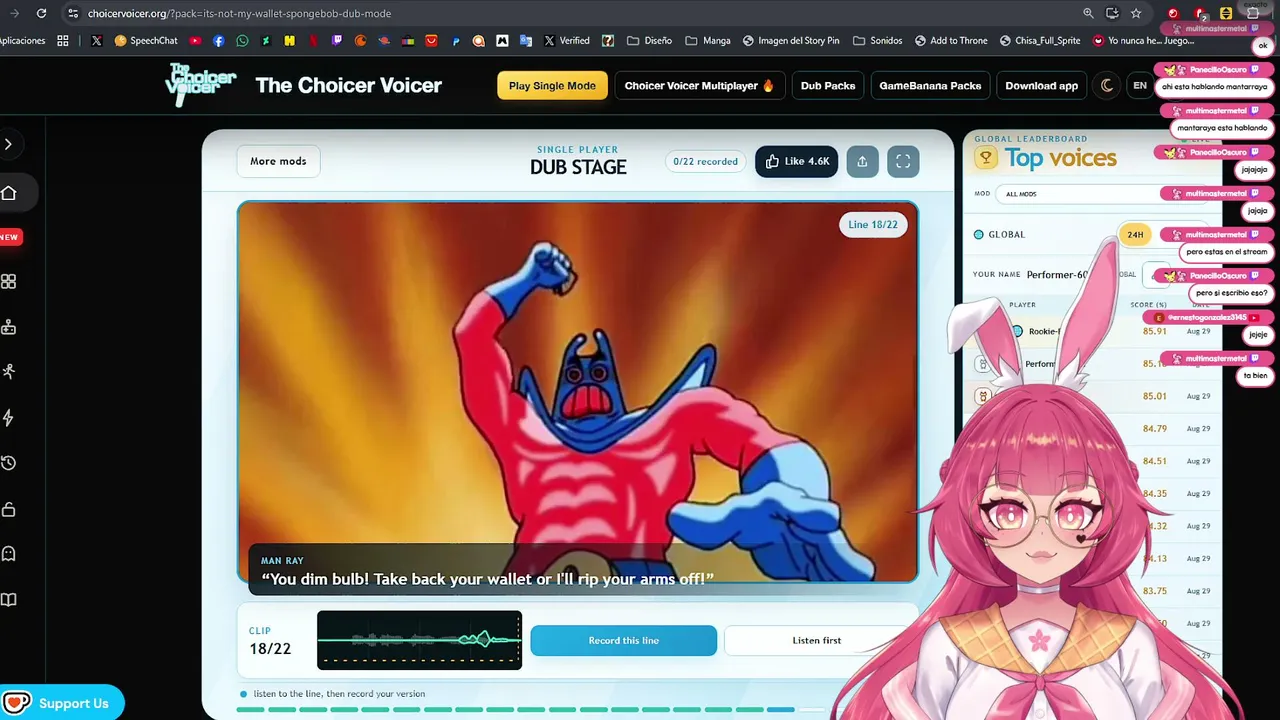Click the trophy icon beside Top voices
The height and width of the screenshot is (720, 1280).
[x=986, y=158]
